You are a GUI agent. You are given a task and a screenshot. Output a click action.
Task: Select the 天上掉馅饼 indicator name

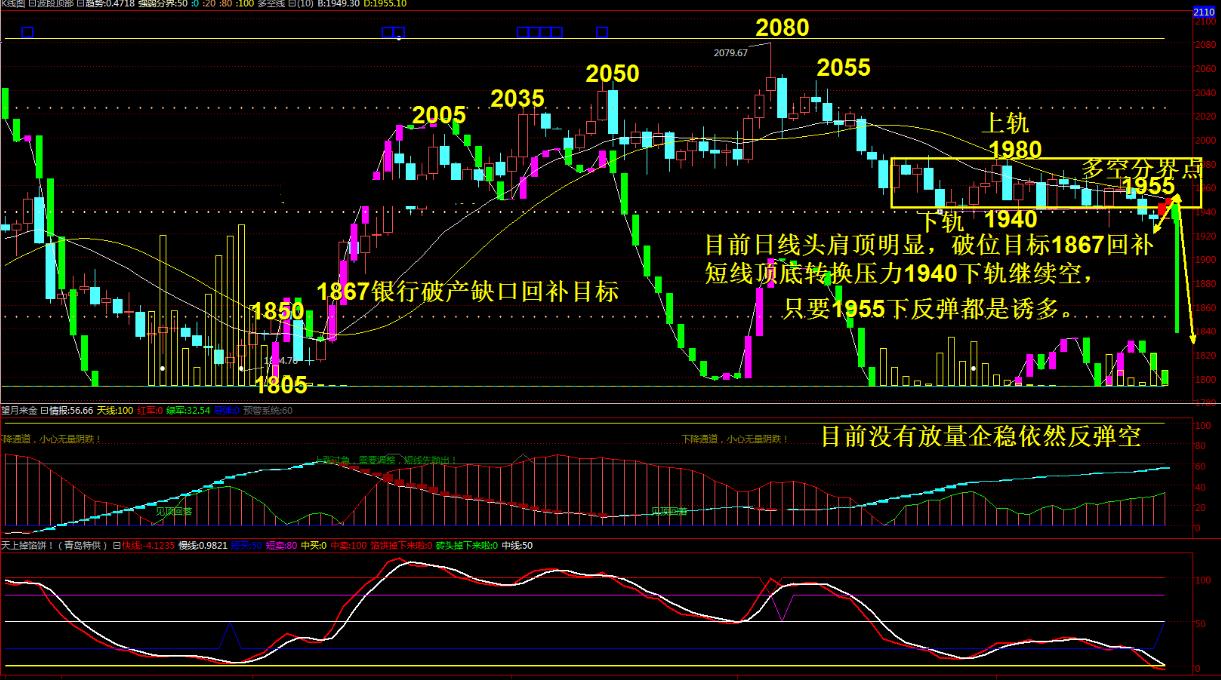54,546
